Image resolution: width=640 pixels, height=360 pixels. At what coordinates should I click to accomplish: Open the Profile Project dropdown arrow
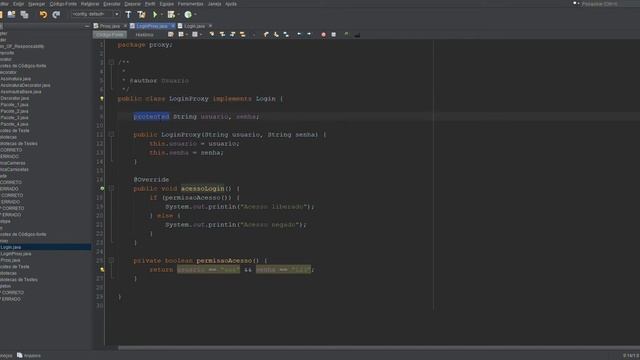click(195, 15)
